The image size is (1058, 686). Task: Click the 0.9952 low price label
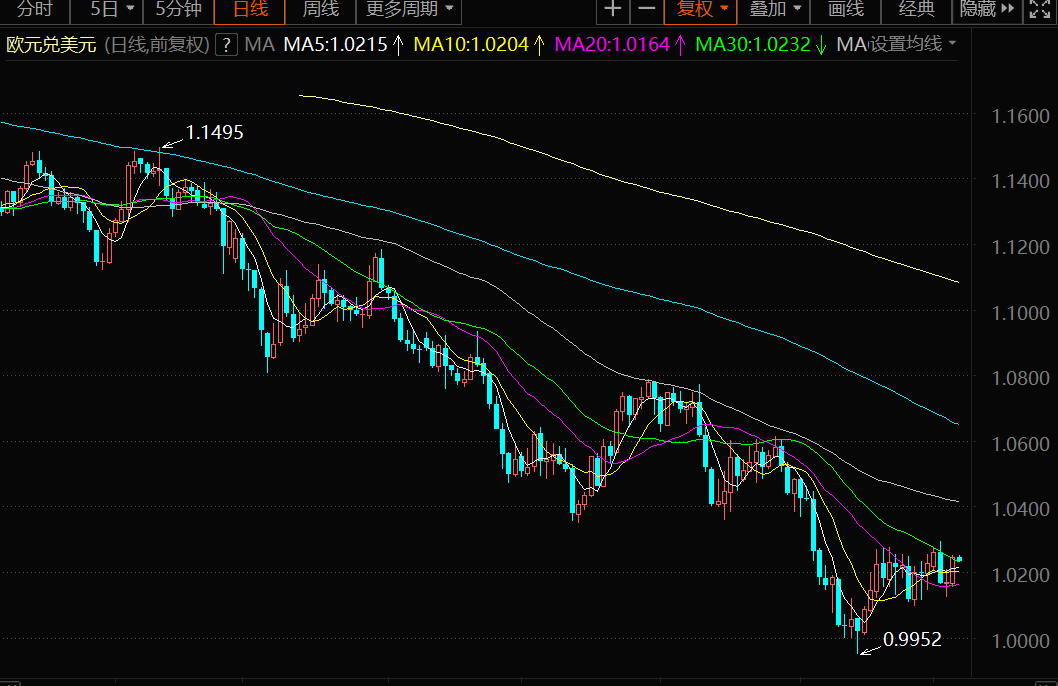click(912, 639)
